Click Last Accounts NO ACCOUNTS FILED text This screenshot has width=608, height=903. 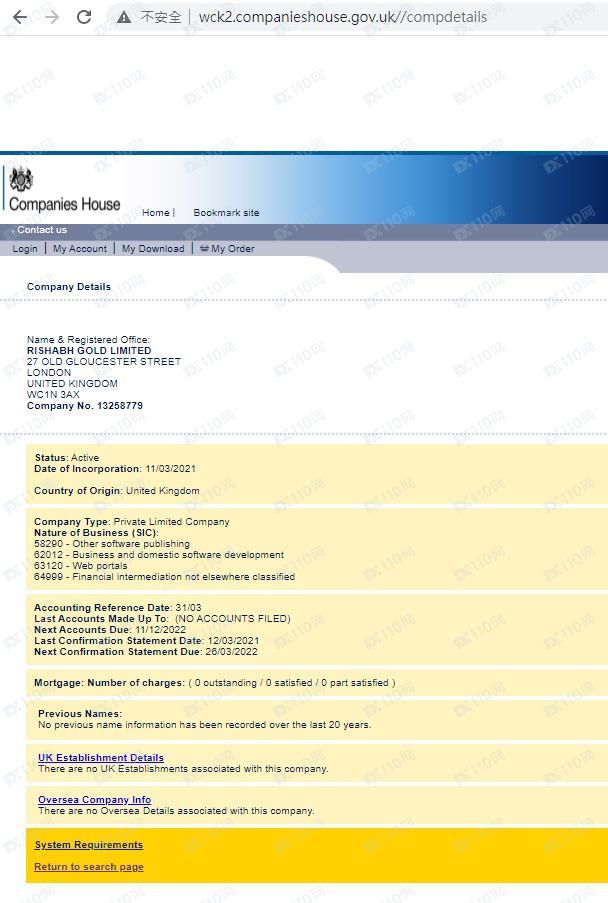(x=162, y=619)
